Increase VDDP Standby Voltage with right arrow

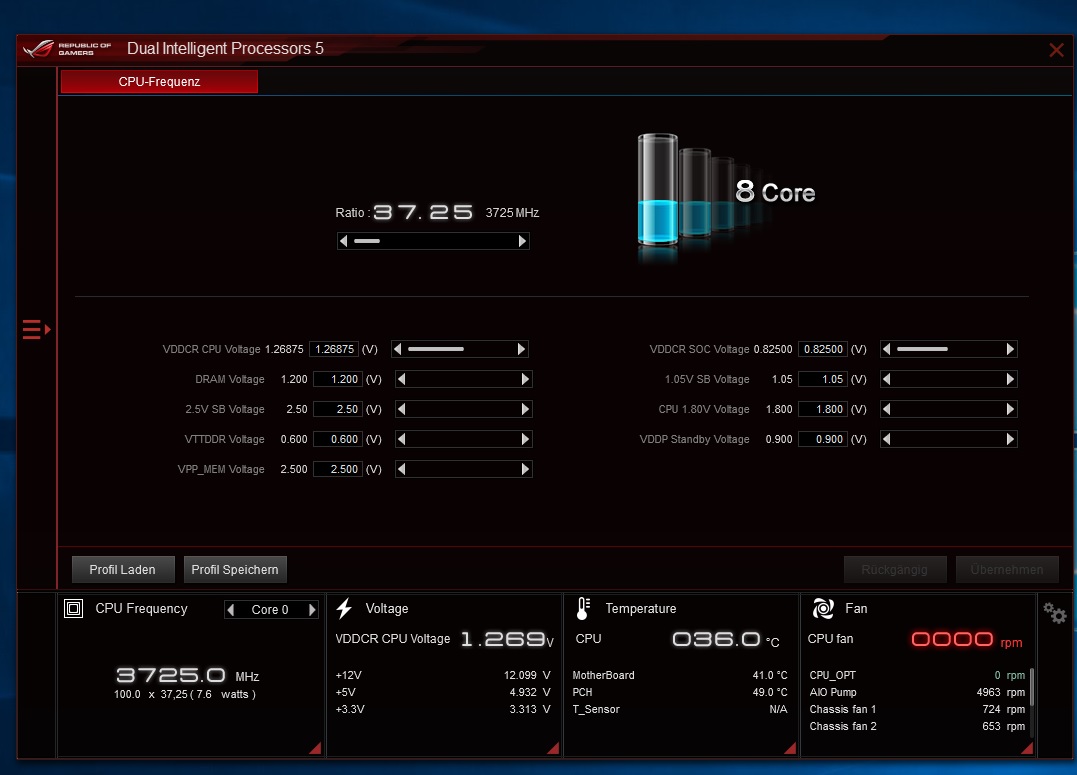tap(1010, 439)
